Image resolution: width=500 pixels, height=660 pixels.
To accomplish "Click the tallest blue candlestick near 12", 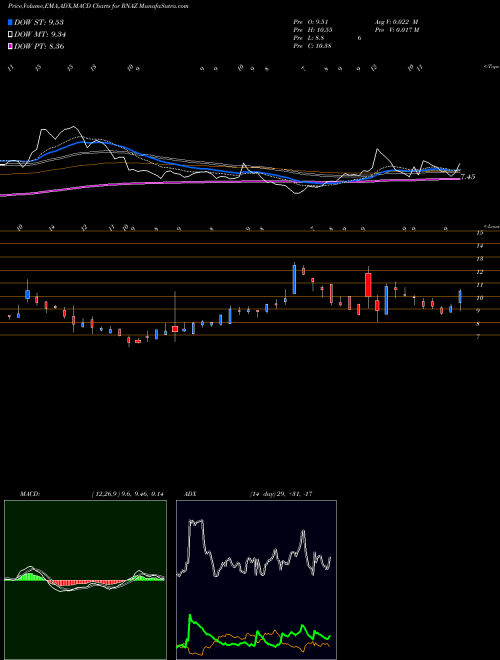I will (295, 279).
